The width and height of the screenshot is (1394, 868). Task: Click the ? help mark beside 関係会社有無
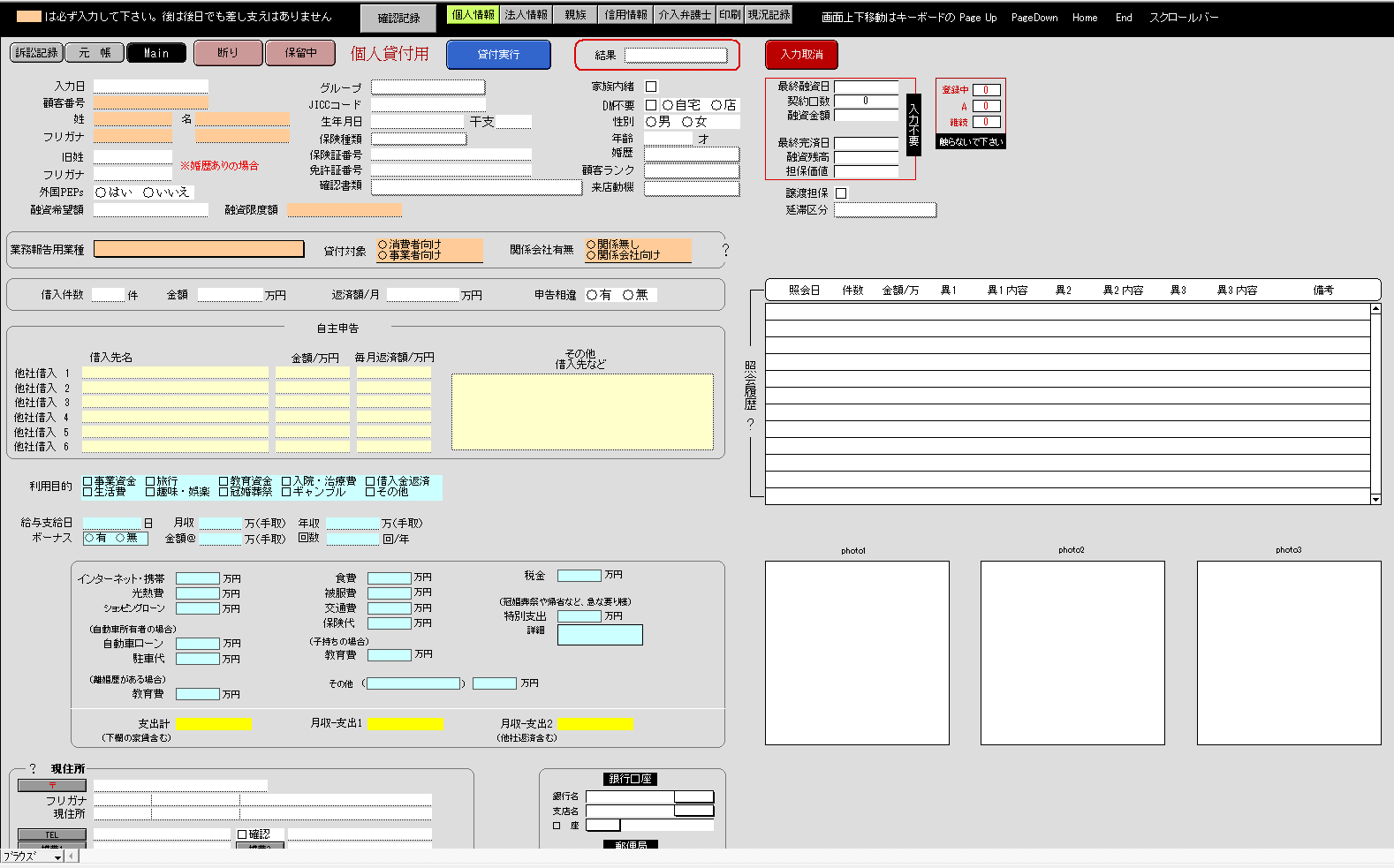726,250
